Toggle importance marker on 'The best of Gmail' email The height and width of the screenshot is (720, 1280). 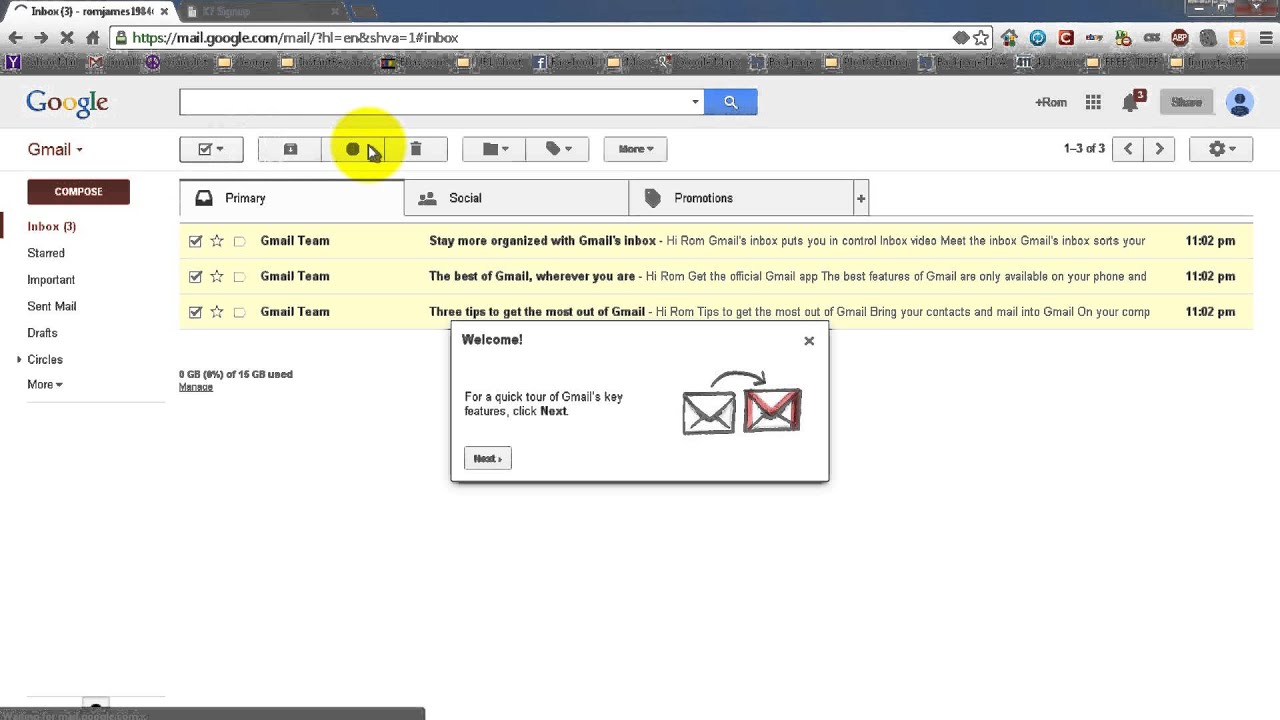click(x=239, y=277)
